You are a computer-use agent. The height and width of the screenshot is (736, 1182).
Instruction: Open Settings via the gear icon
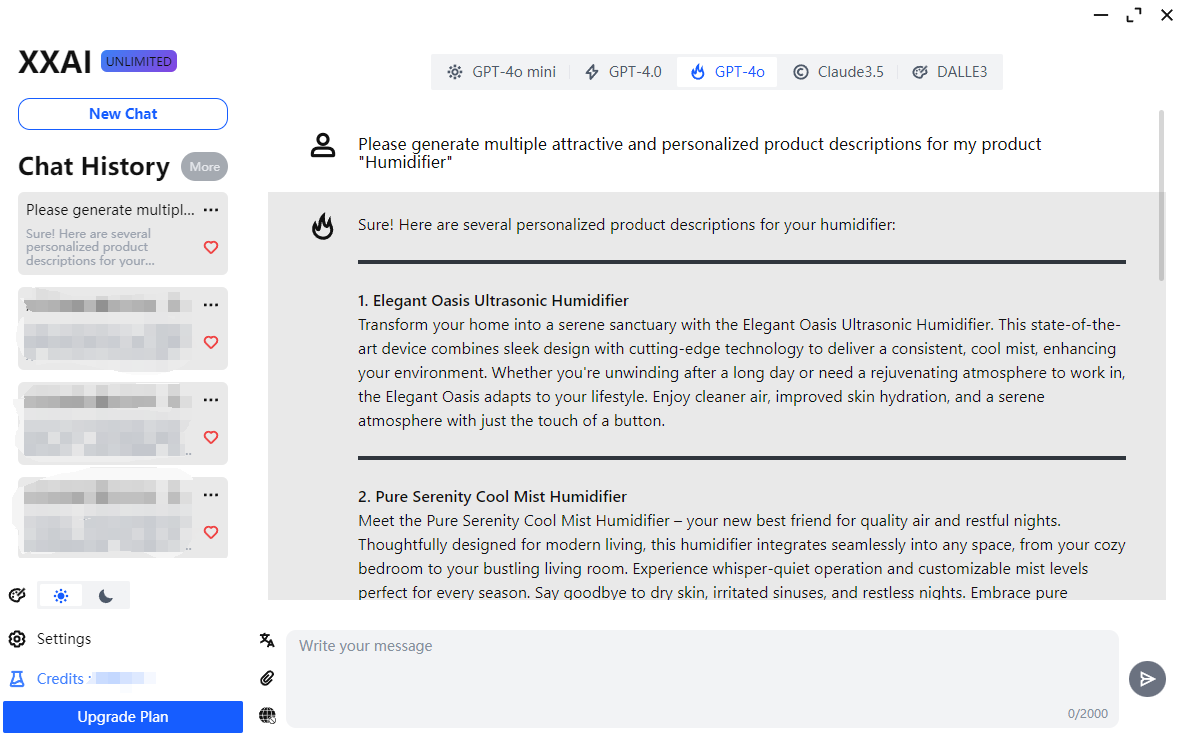(17, 639)
